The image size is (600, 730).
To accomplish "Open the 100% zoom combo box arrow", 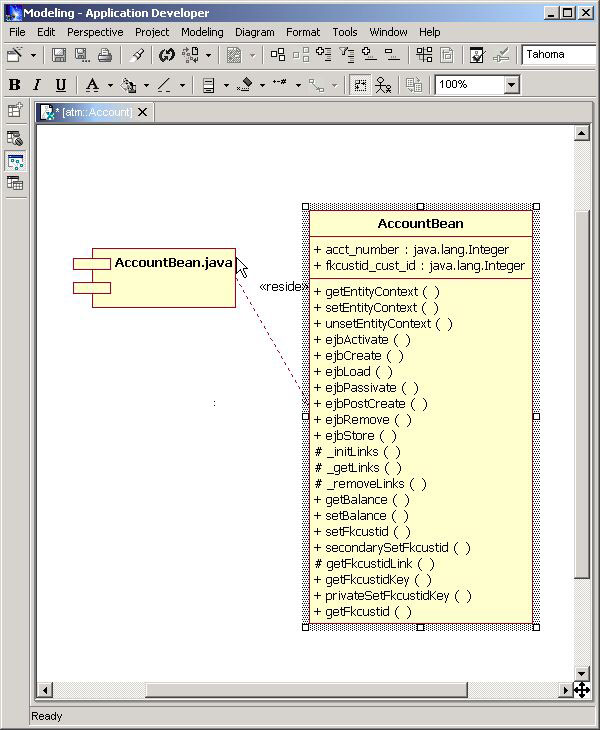I will pos(512,85).
